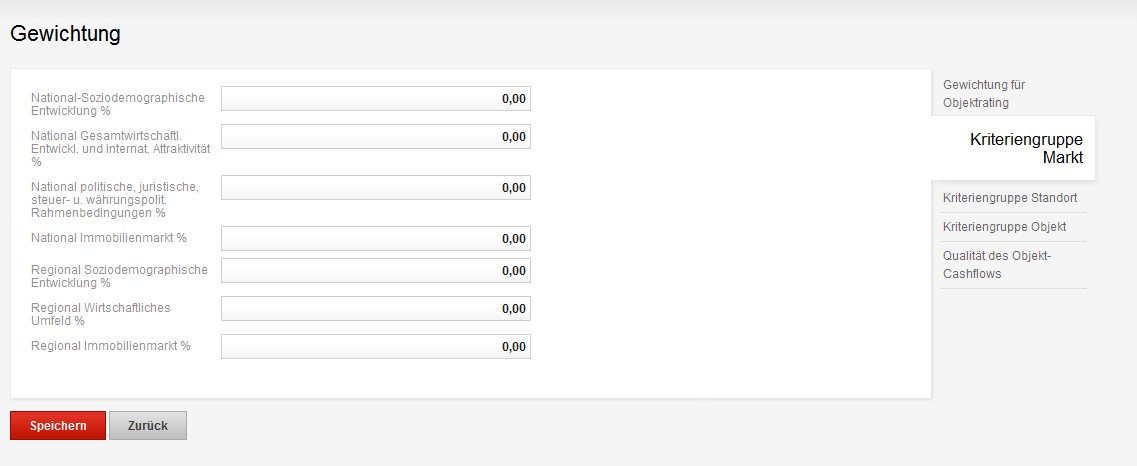Select the Regional Immobilienmarkt % input box

[x=375, y=347]
